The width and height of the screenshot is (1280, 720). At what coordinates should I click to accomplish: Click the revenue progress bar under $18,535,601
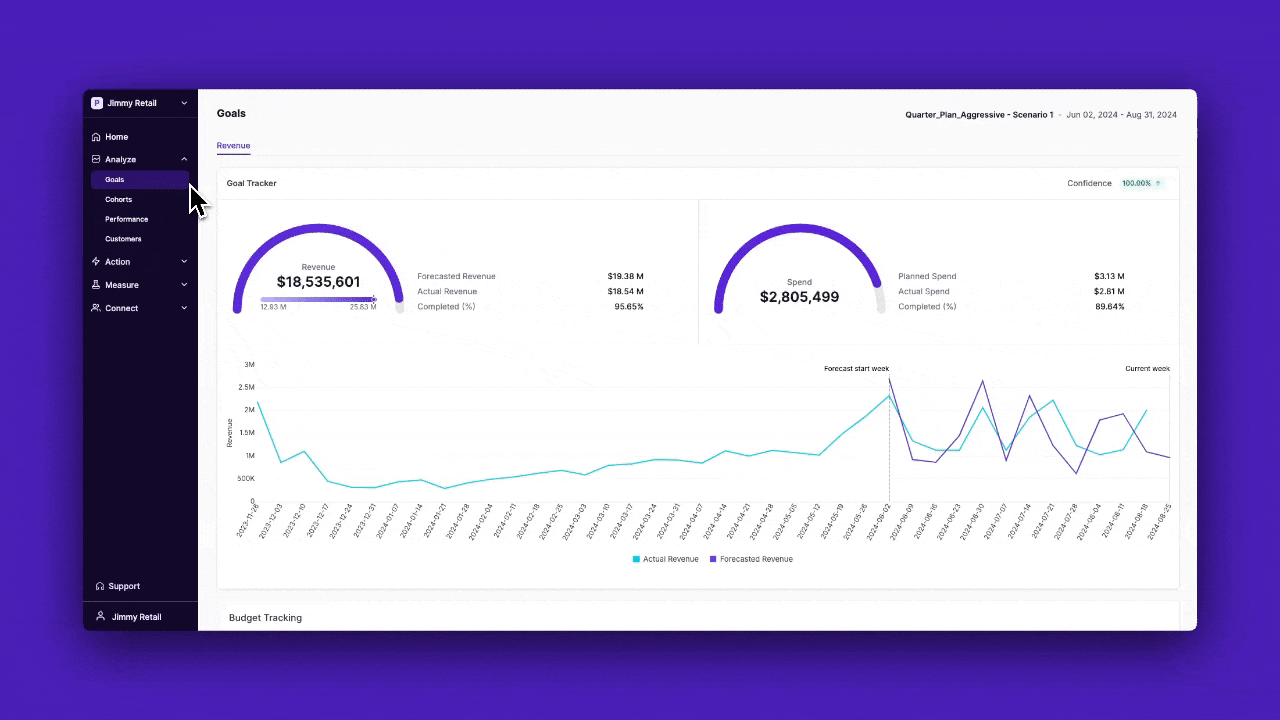coord(318,299)
